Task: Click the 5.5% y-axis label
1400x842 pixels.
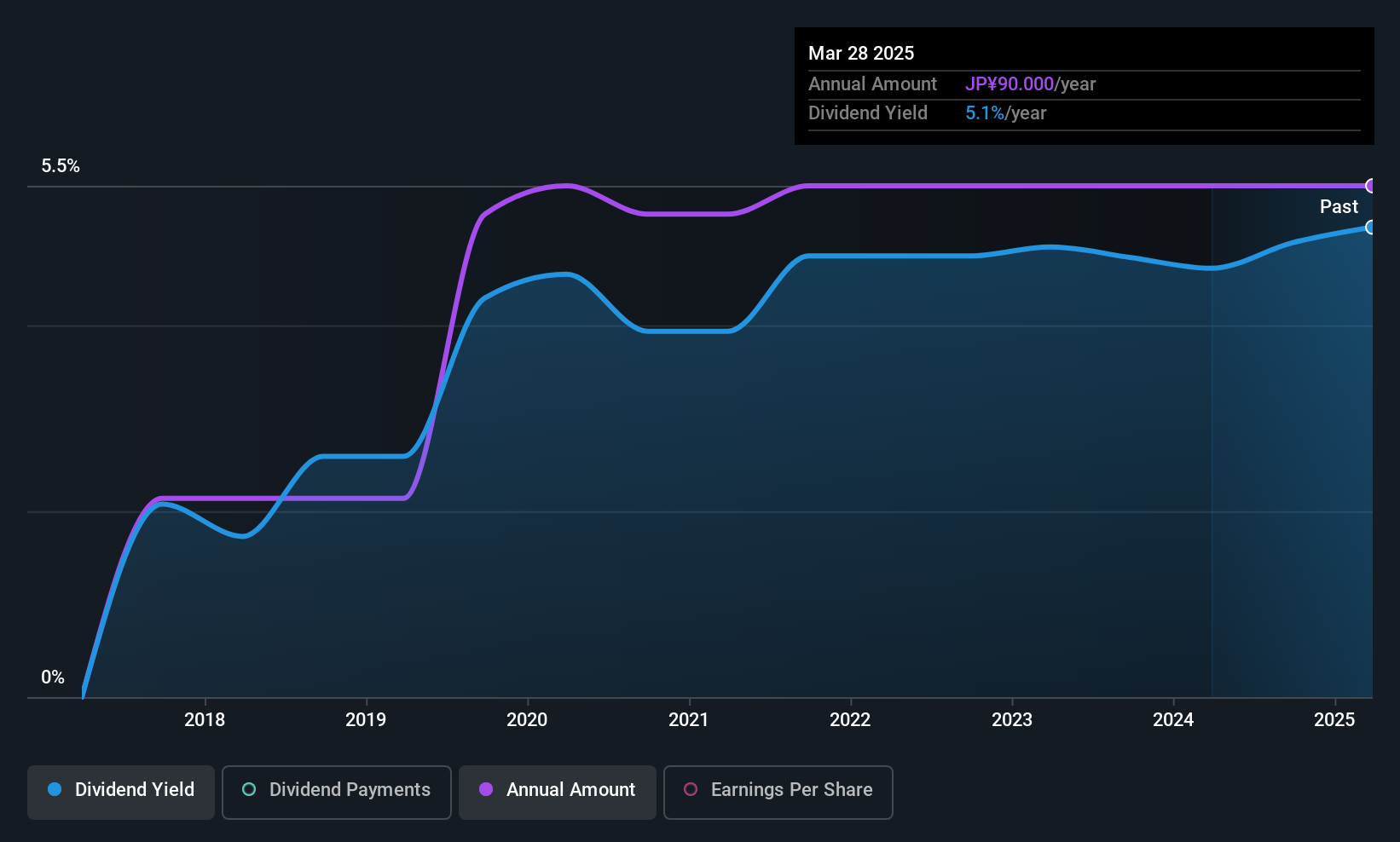Action: pyautogui.click(x=61, y=166)
